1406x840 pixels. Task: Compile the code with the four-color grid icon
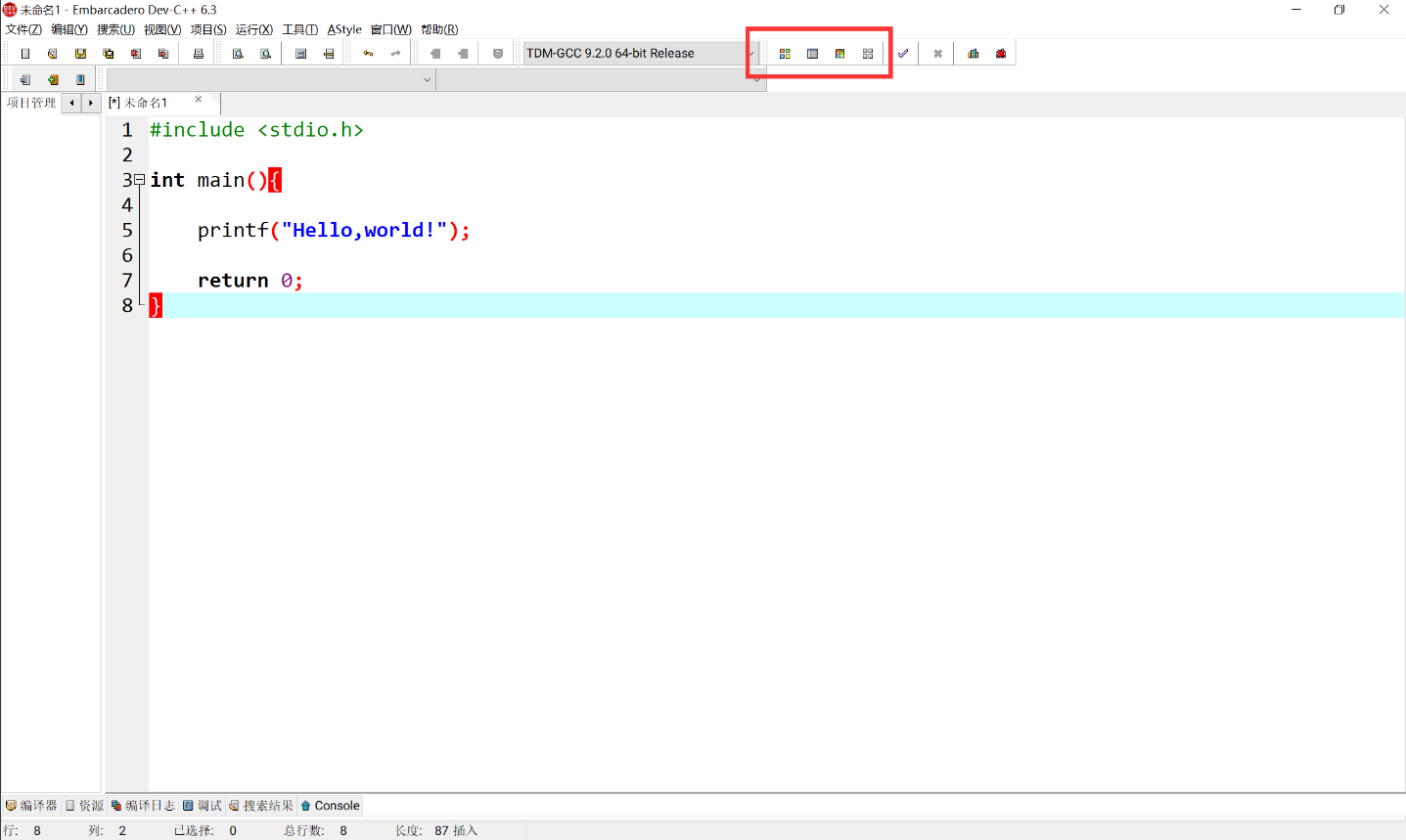click(x=785, y=54)
